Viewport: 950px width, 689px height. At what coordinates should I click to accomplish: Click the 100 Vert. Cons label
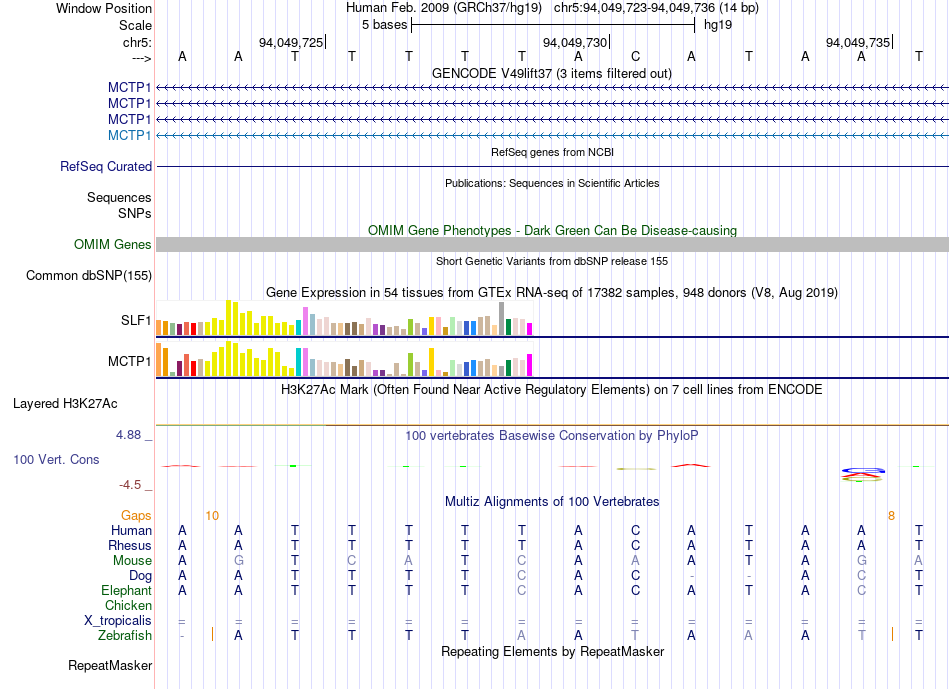click(56, 459)
